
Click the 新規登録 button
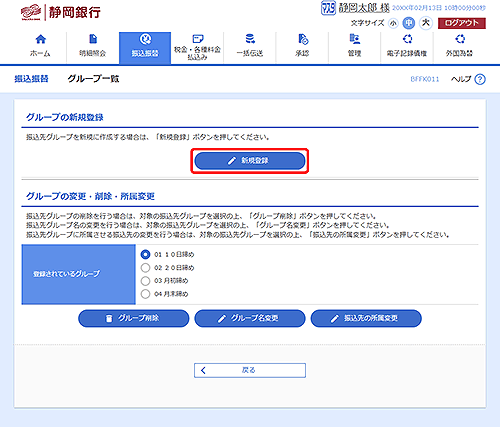pos(250,161)
